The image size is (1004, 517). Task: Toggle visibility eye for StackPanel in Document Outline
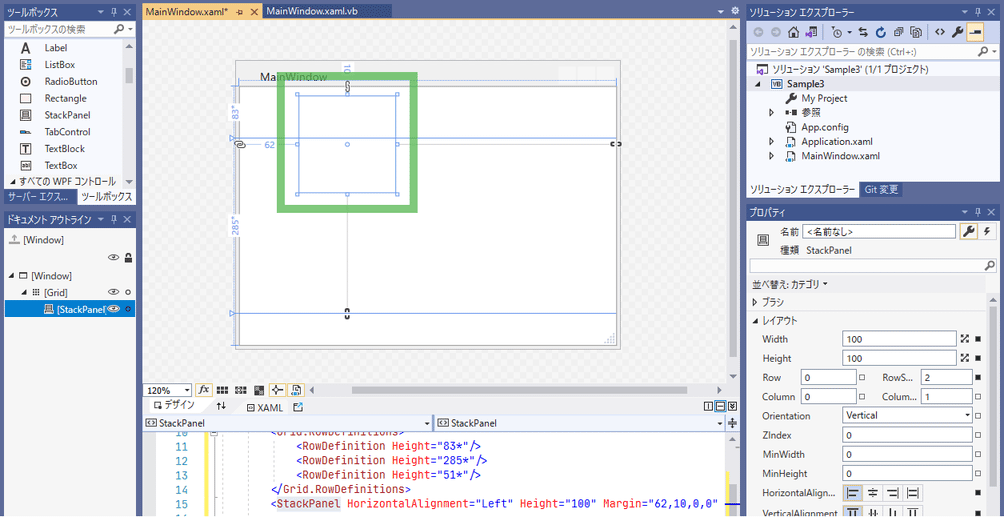tap(114, 310)
